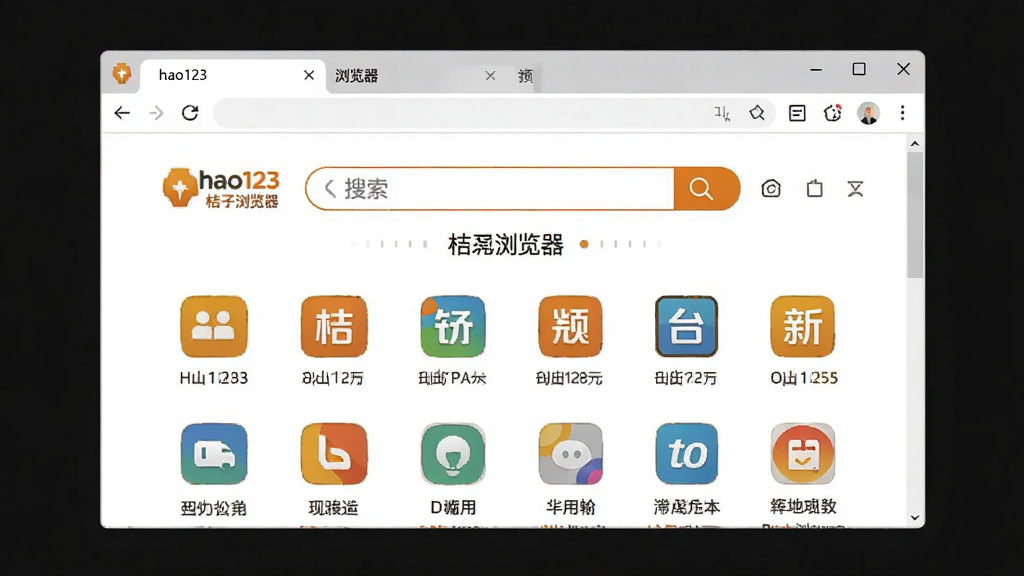Click the orange active carousel dot
This screenshot has height=576, width=1024.
[584, 244]
